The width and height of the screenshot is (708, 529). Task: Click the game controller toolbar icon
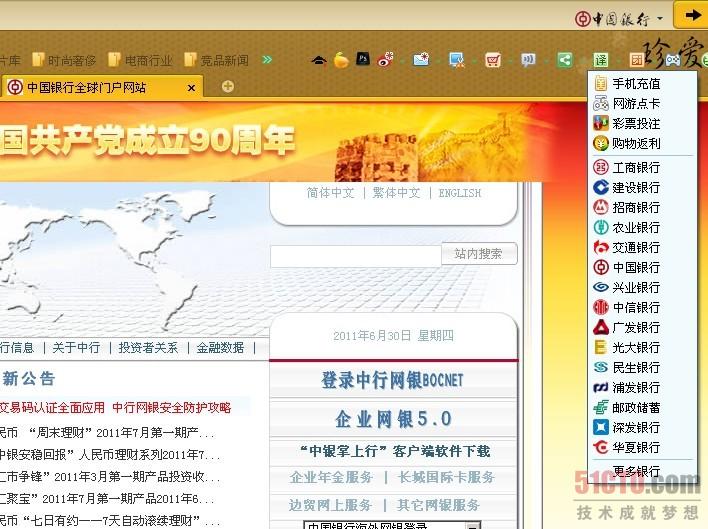tap(673, 60)
